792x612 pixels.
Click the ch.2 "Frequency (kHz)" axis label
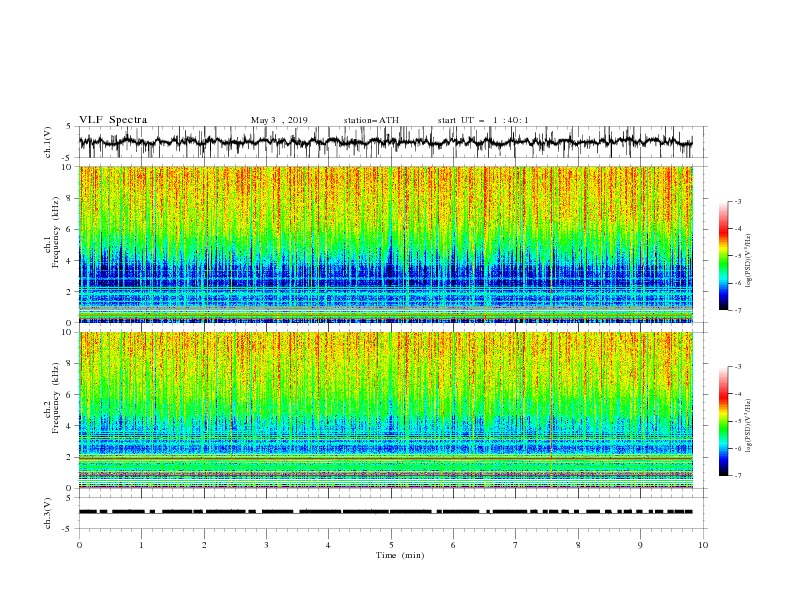click(x=57, y=398)
